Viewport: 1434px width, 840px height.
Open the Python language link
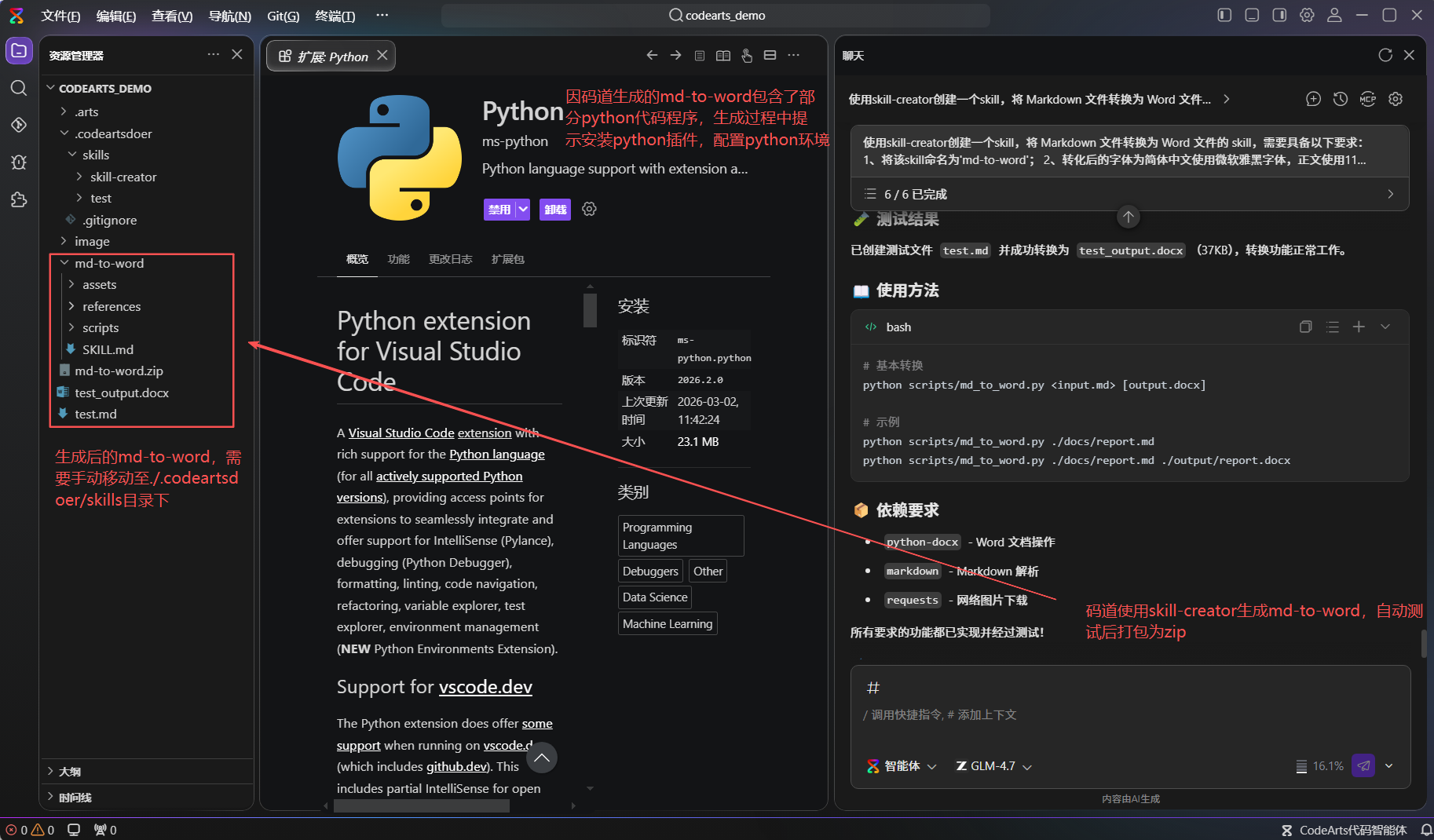coord(497,454)
